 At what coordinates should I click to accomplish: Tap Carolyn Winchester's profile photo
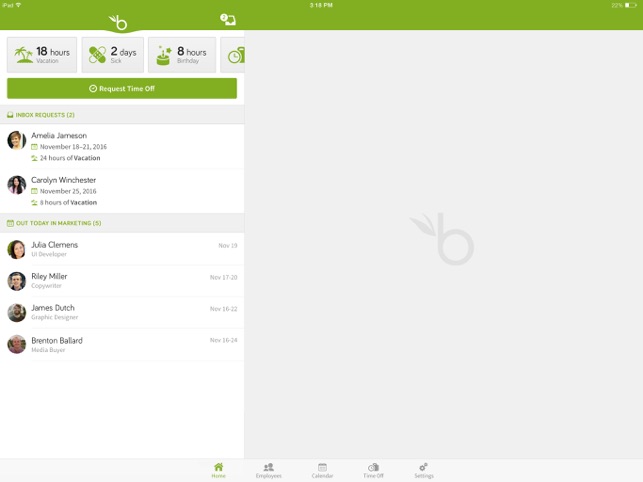[x=17, y=185]
